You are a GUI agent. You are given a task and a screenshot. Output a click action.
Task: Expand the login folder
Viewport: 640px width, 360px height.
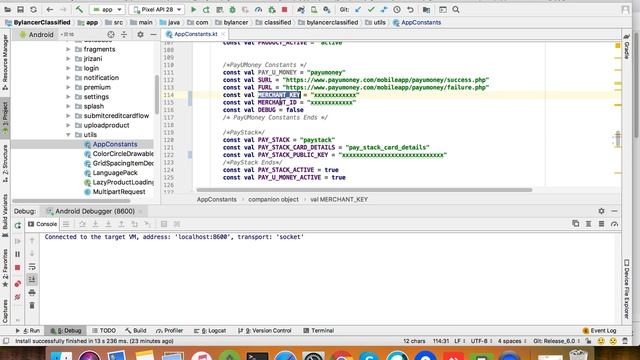[68, 68]
